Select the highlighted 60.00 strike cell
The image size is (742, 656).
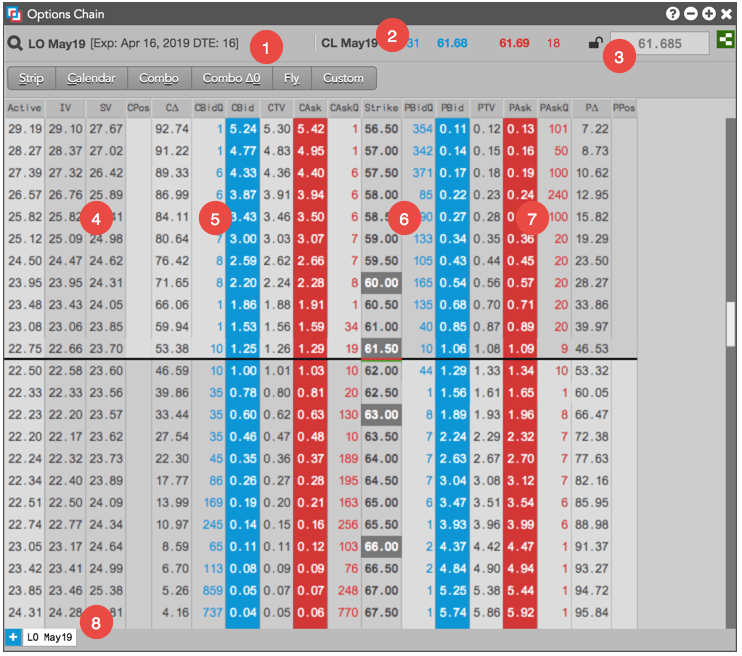(381, 283)
